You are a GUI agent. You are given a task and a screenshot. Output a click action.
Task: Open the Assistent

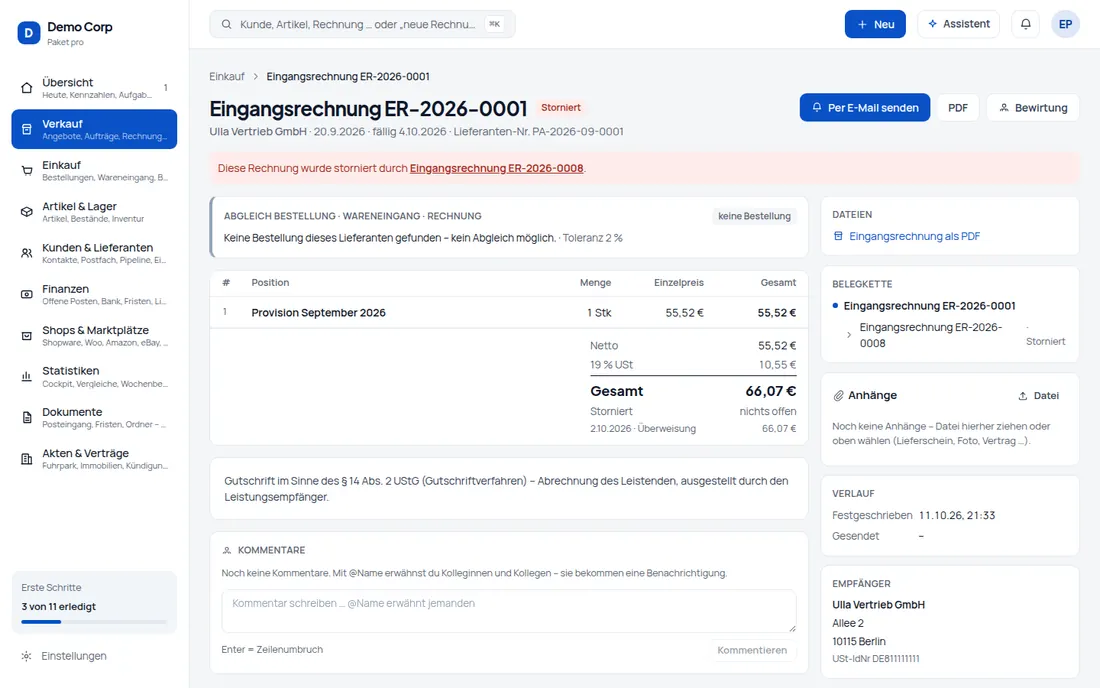[958, 24]
